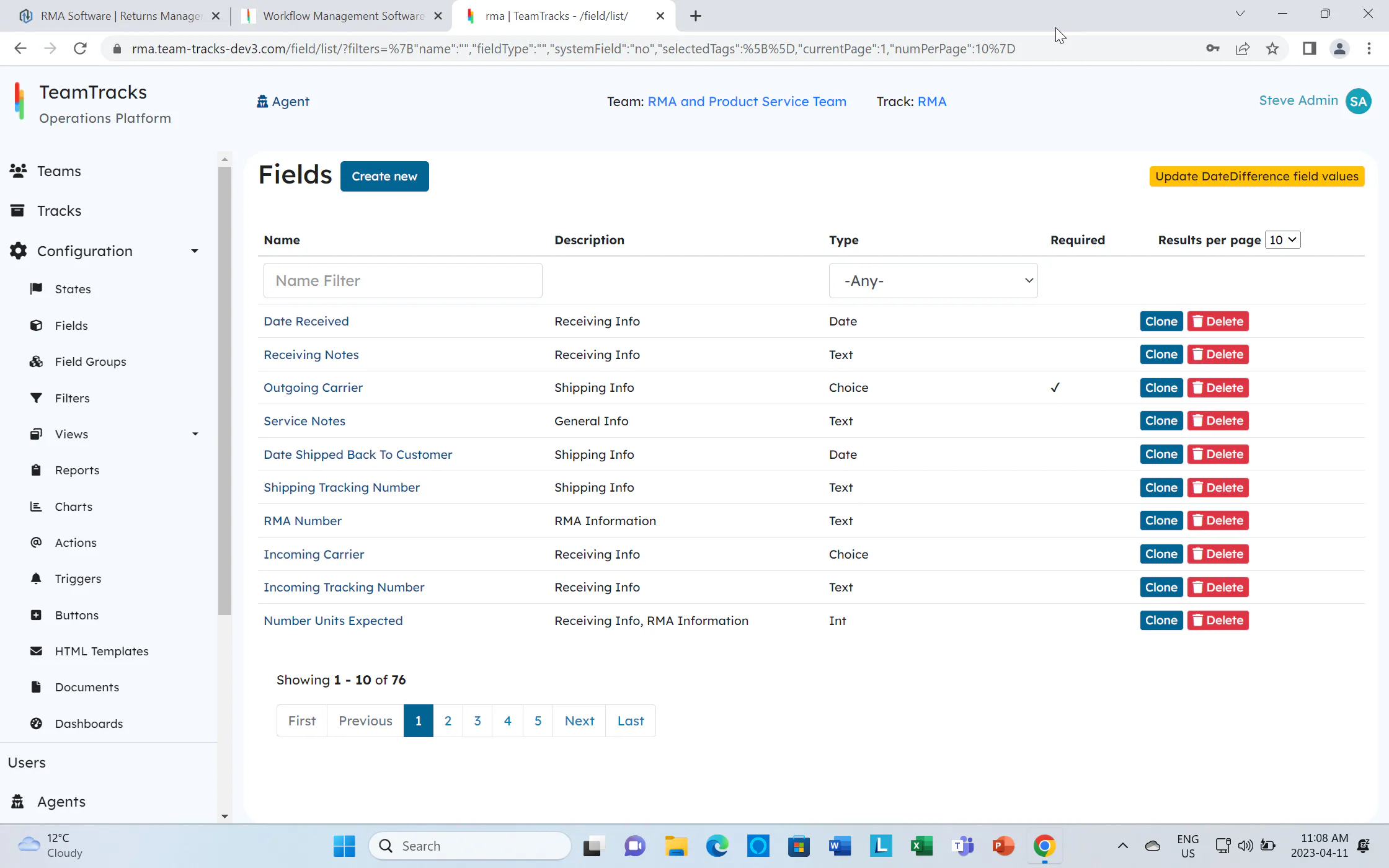The width and height of the screenshot is (1389, 868).
Task: Open the Teams sidebar menu item
Action: coord(59,171)
